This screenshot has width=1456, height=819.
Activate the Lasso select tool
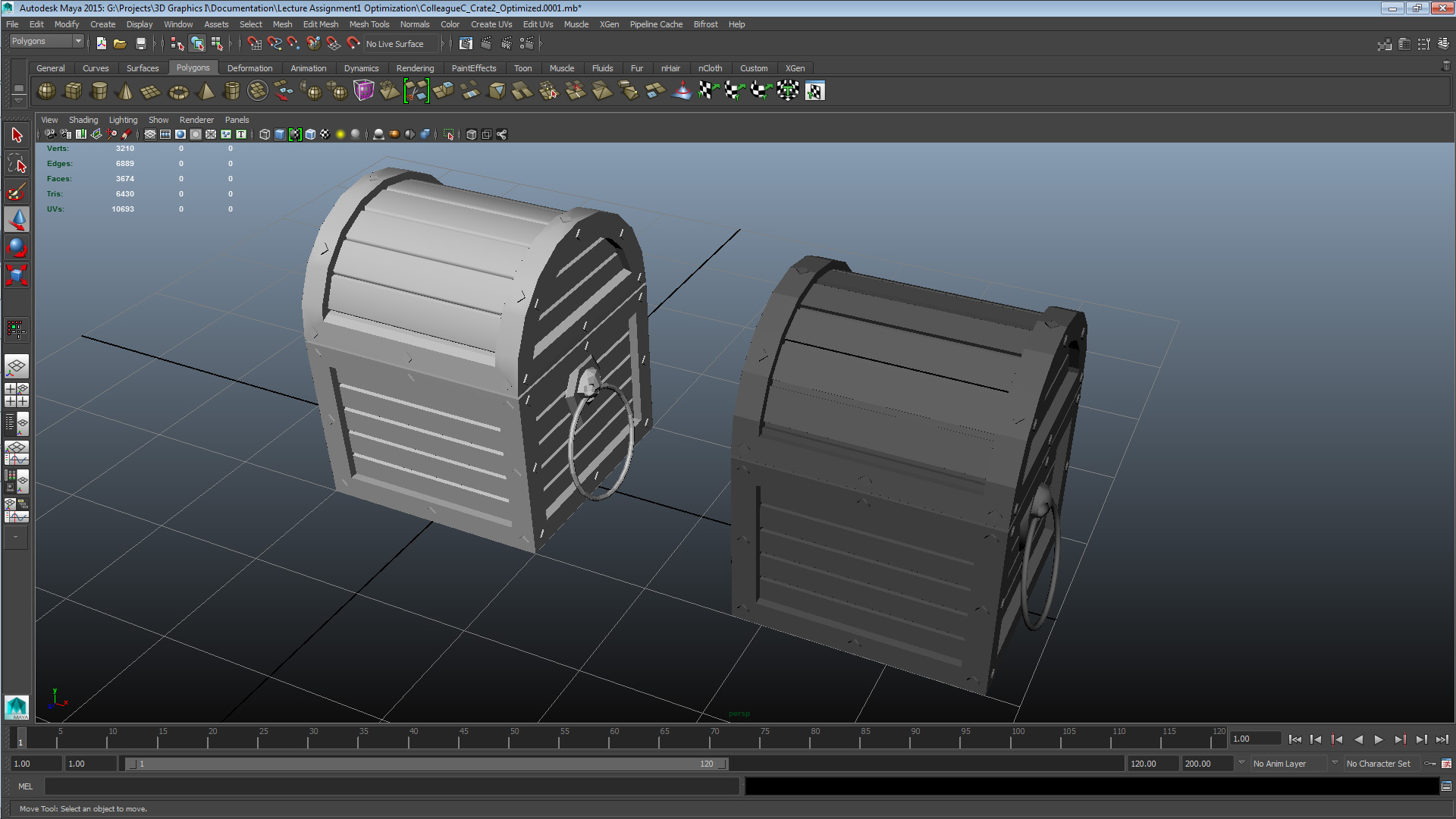tap(17, 164)
